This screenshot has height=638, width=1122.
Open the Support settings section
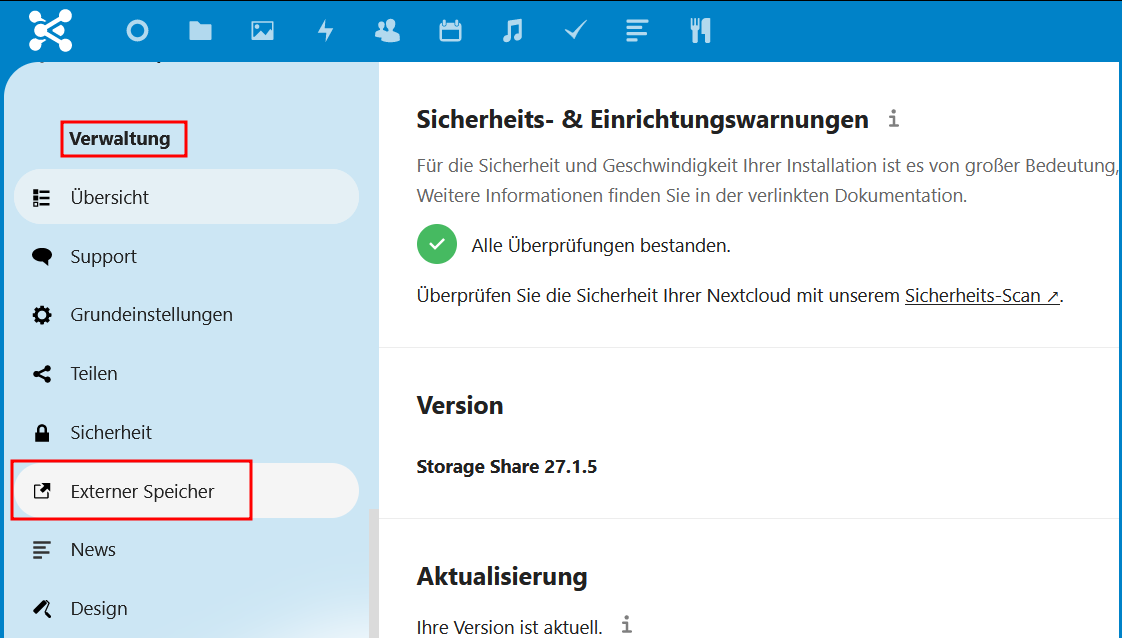pos(103,256)
